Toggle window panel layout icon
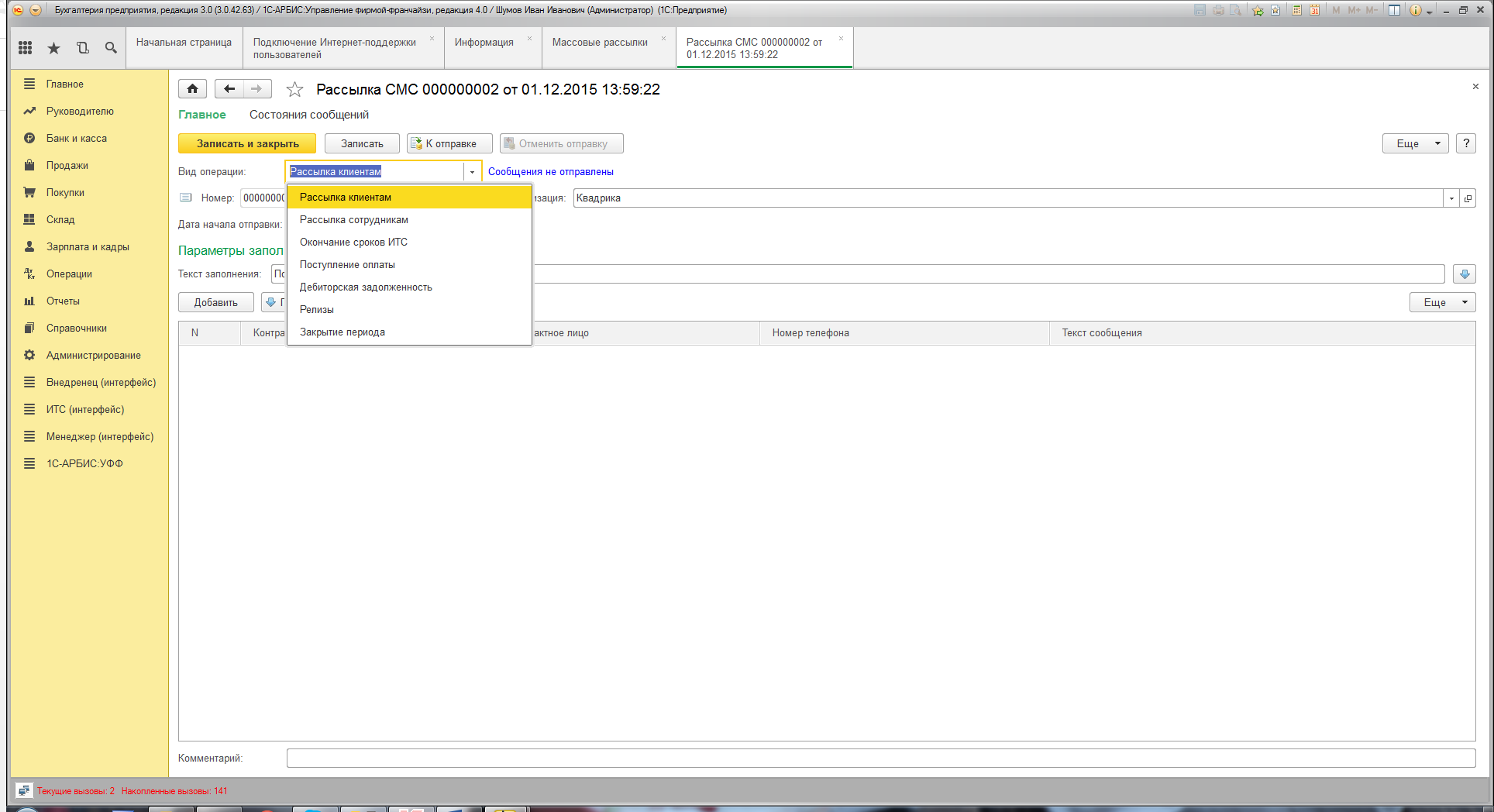 coord(1394,10)
